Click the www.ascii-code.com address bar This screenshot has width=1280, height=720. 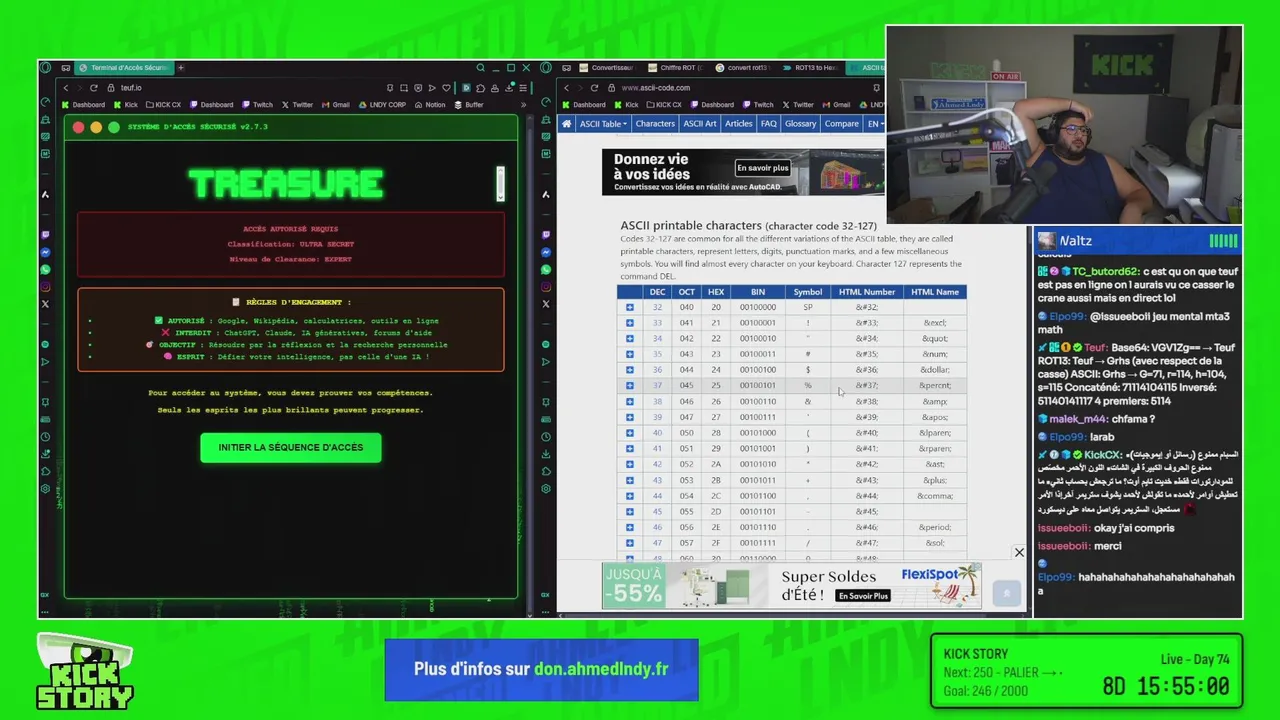click(740, 88)
